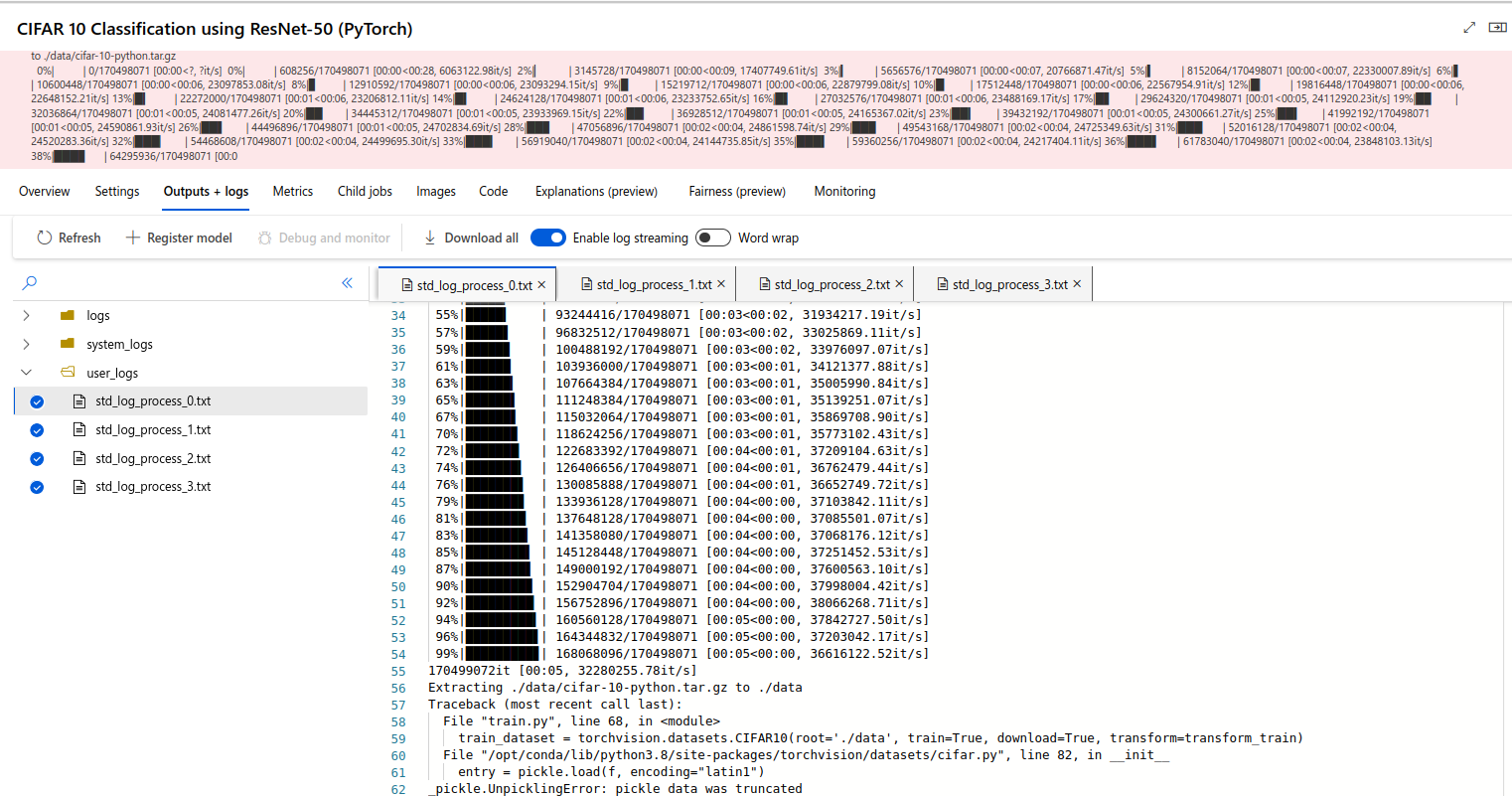Expand the logs folder
This screenshot has width=1512, height=796.
point(26,315)
